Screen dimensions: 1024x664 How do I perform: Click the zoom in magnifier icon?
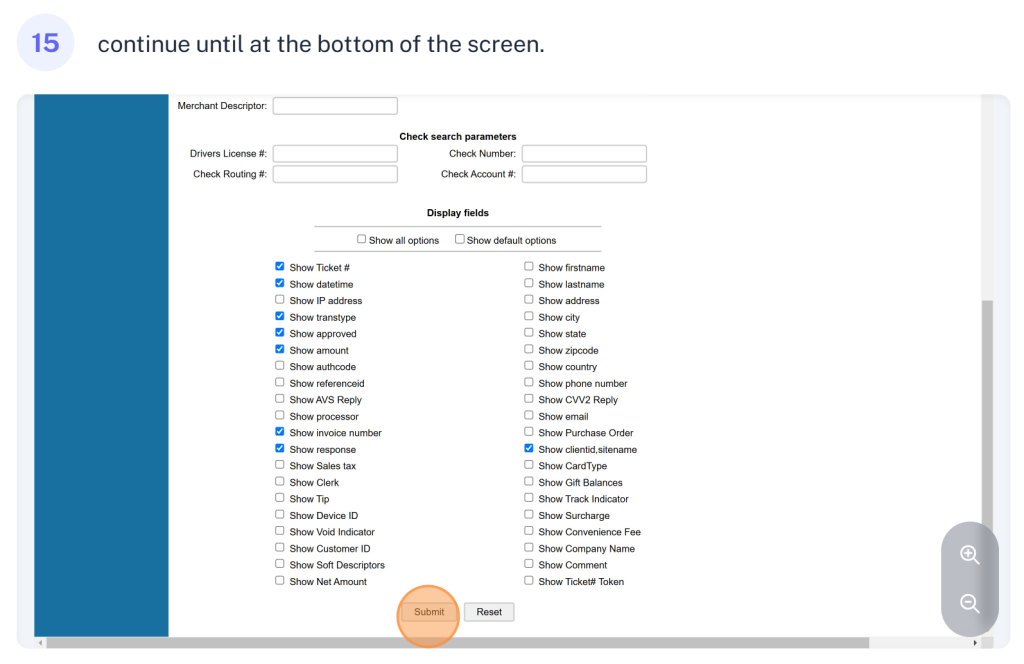tap(968, 555)
